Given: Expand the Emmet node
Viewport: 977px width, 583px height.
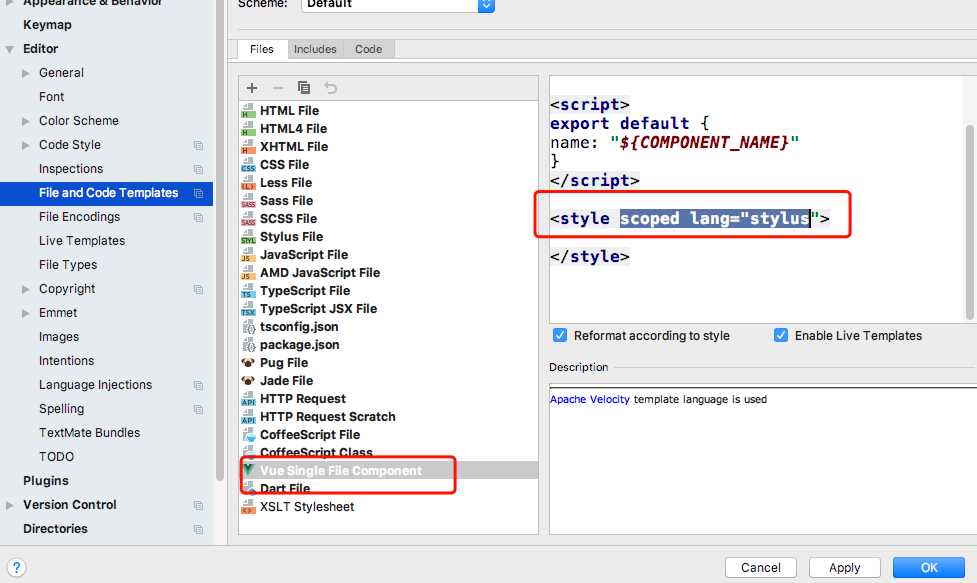Looking at the screenshot, I should pos(26,313).
